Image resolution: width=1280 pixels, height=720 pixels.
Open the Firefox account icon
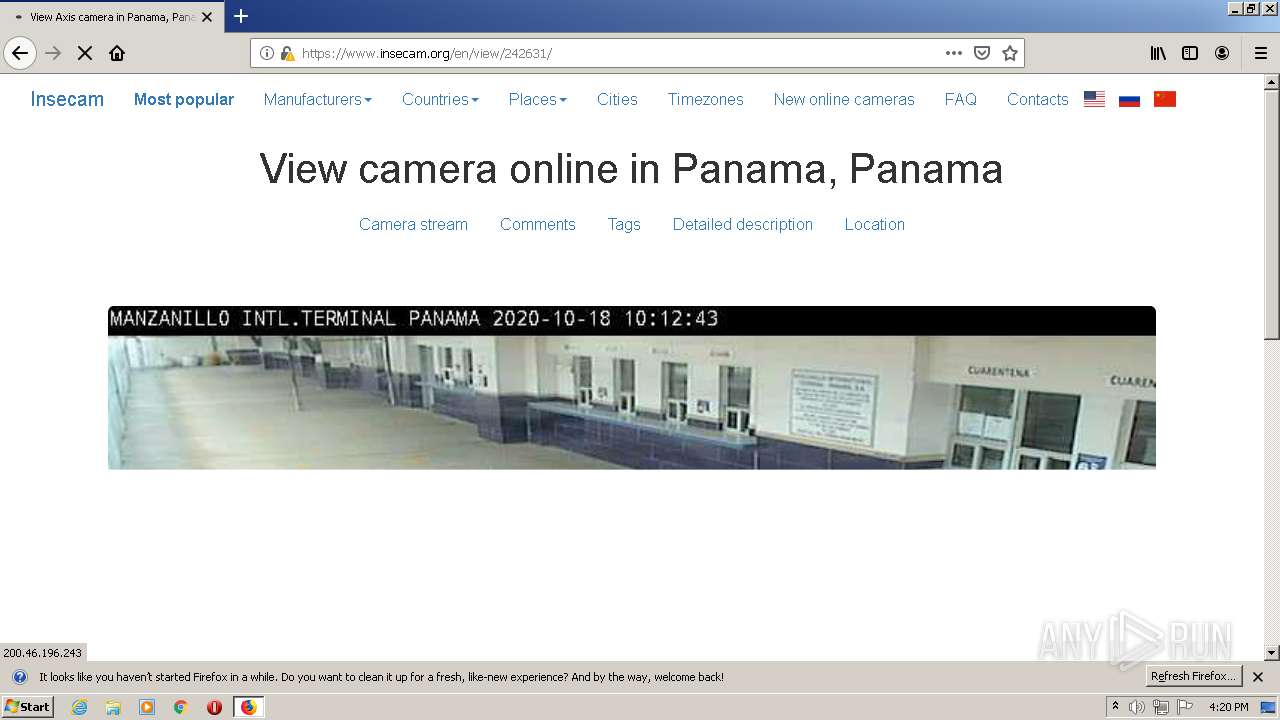1222,53
